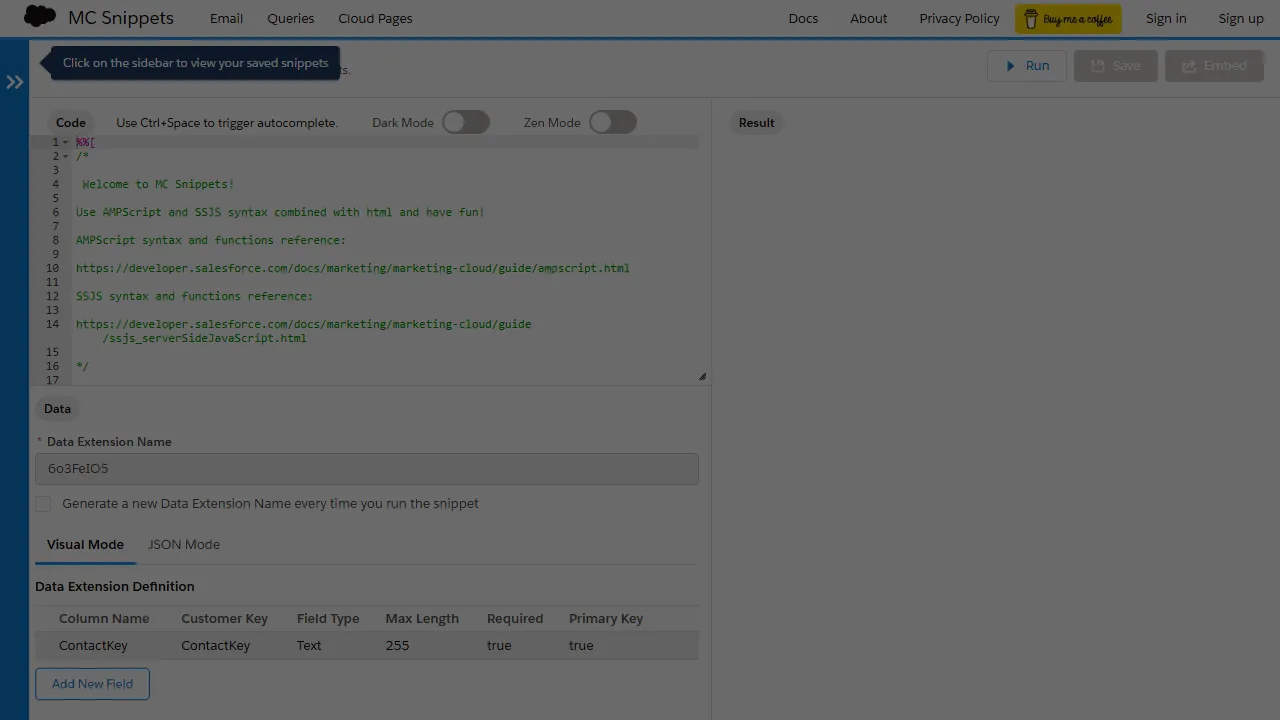This screenshot has width=1280, height=720.
Task: Click inside the Data Extension Name field
Action: tap(366, 468)
